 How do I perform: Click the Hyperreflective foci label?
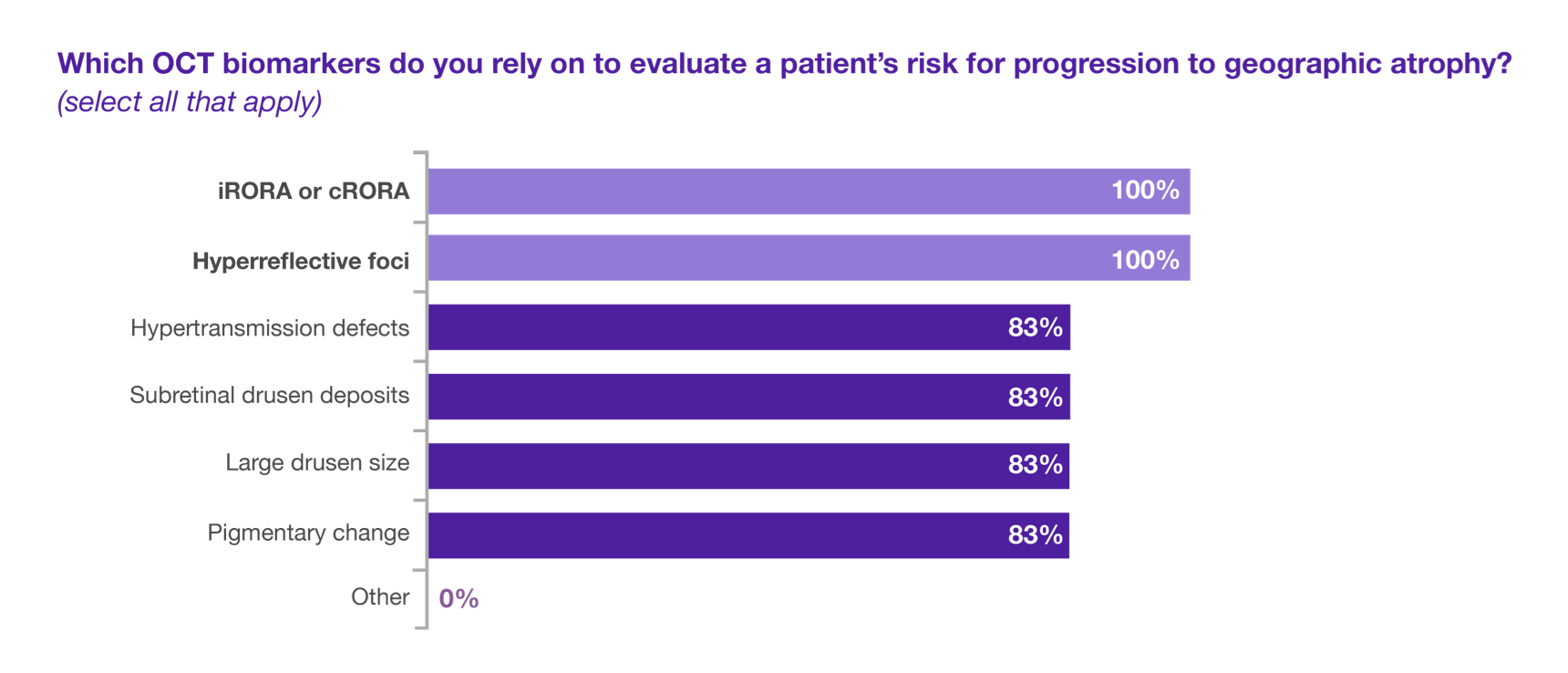coord(301,262)
